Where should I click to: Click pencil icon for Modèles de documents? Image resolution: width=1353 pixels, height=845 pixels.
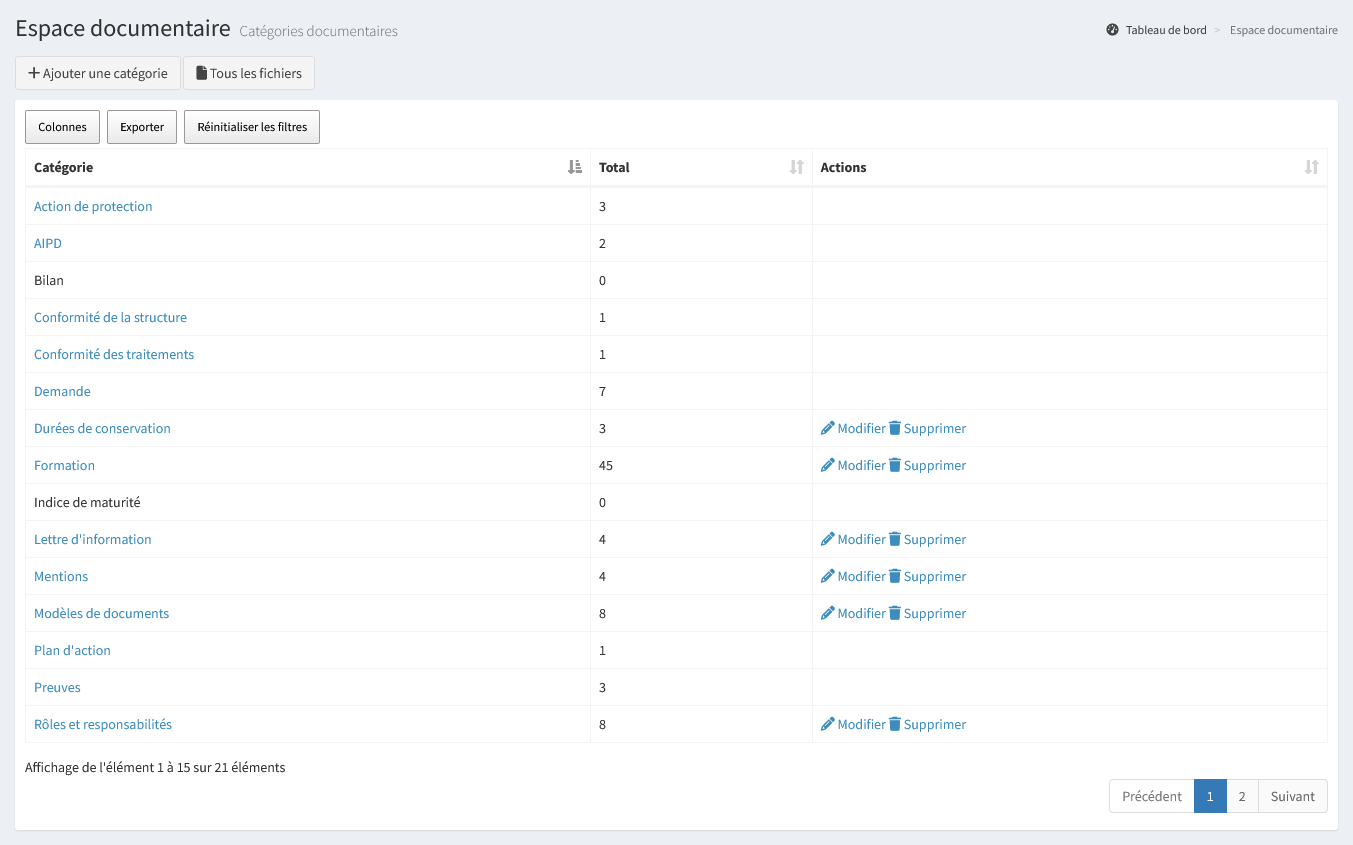click(827, 613)
